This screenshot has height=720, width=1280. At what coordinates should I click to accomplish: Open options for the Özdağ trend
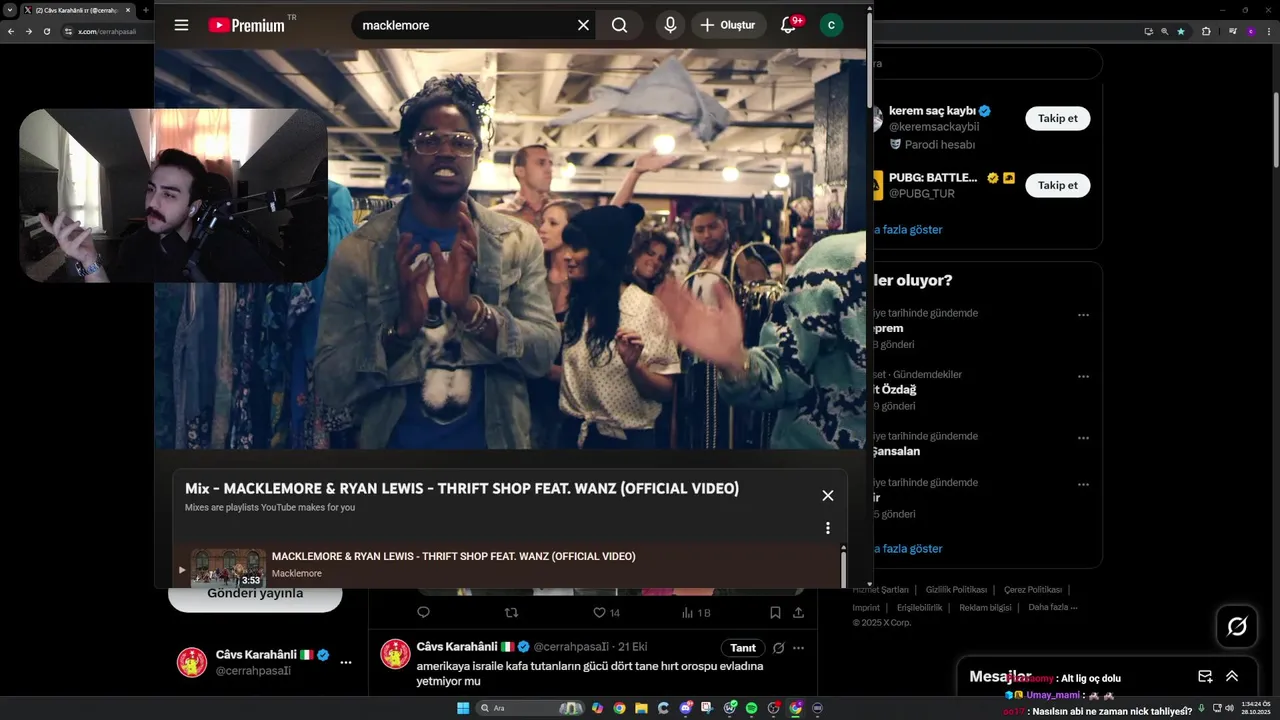click(x=1083, y=377)
